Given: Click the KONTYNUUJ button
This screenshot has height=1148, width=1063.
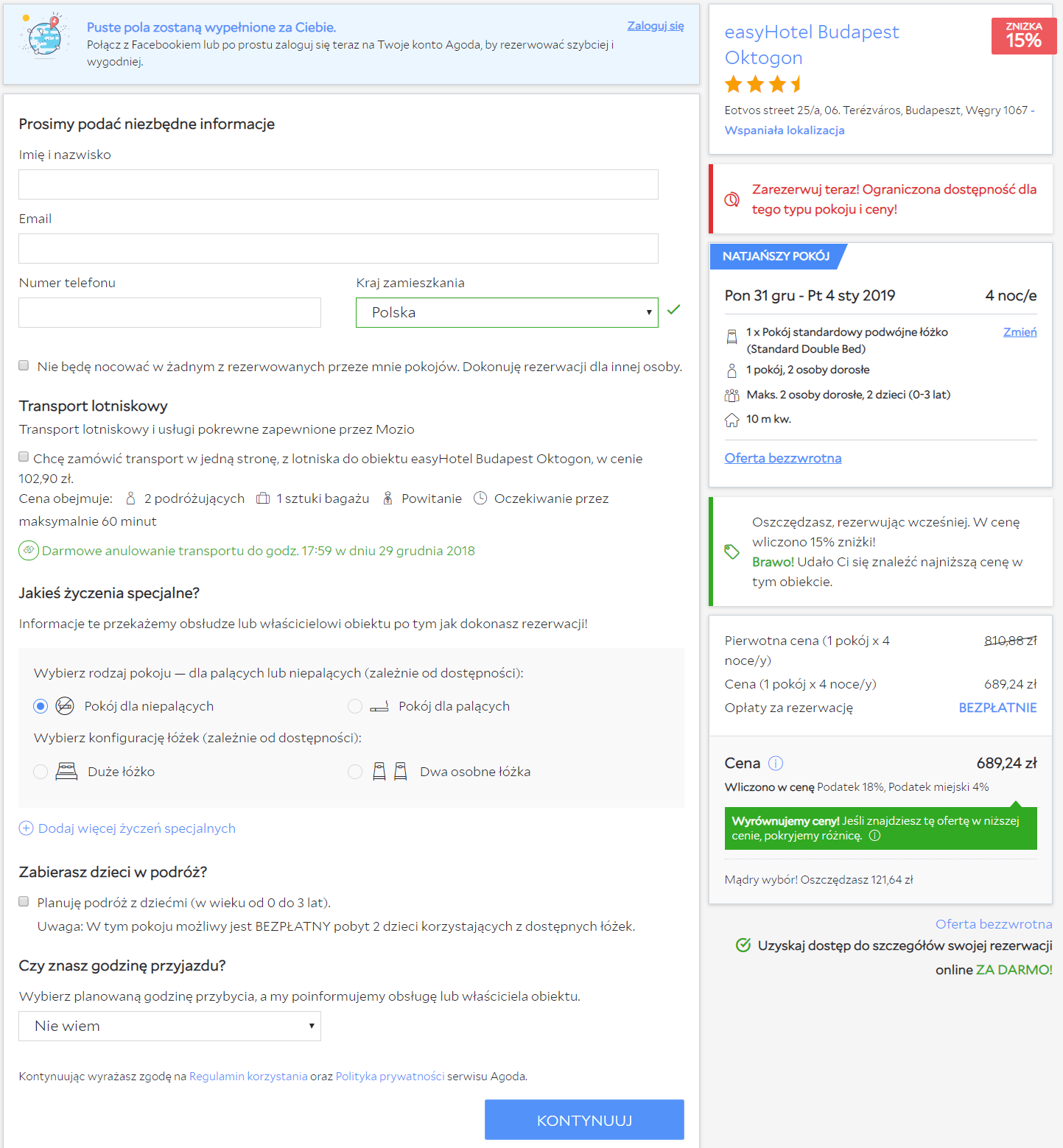Looking at the screenshot, I should 584,1120.
